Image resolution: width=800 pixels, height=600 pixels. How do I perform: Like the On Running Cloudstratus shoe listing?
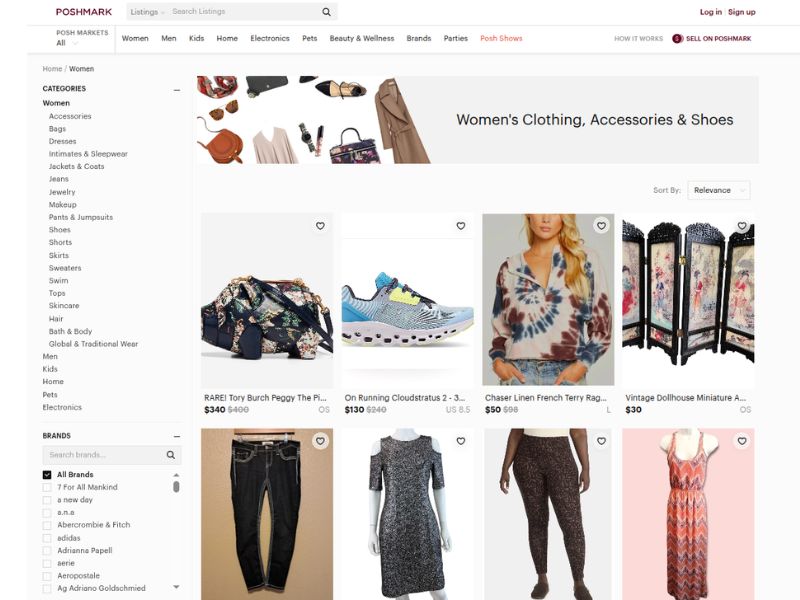[461, 226]
